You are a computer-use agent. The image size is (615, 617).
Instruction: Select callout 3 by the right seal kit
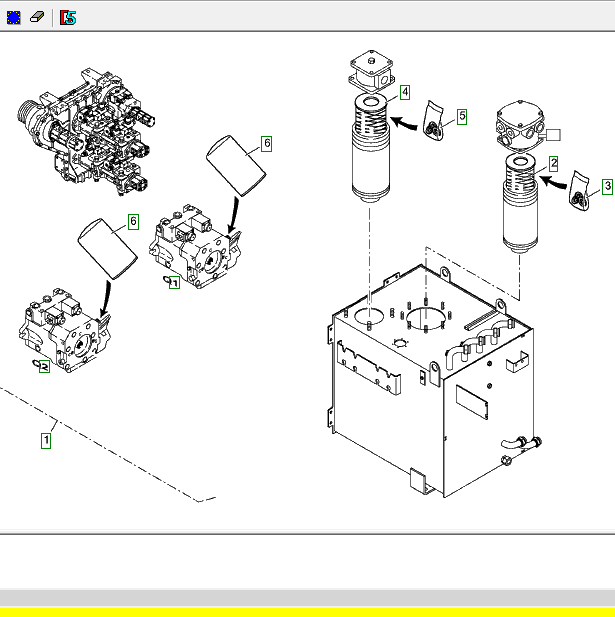(x=606, y=187)
